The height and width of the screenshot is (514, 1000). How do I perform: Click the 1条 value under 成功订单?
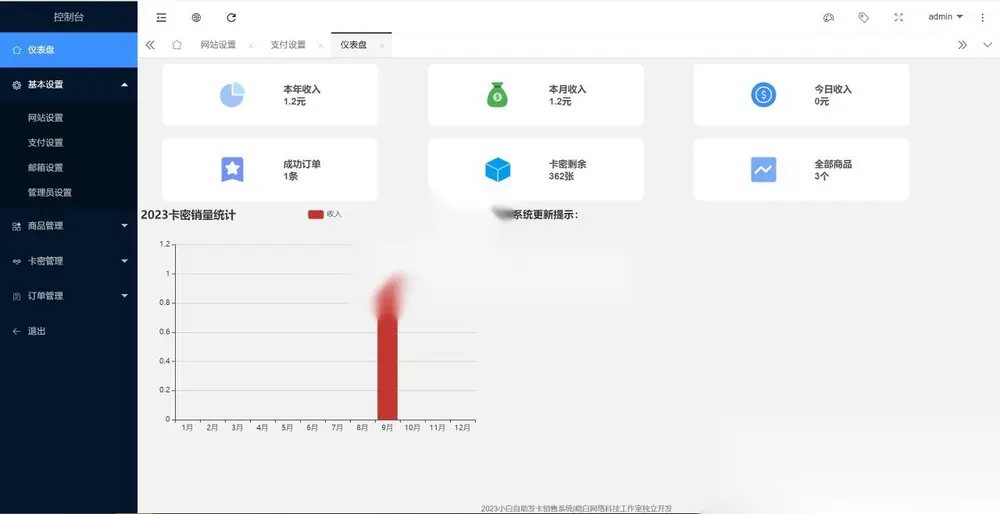click(x=291, y=176)
